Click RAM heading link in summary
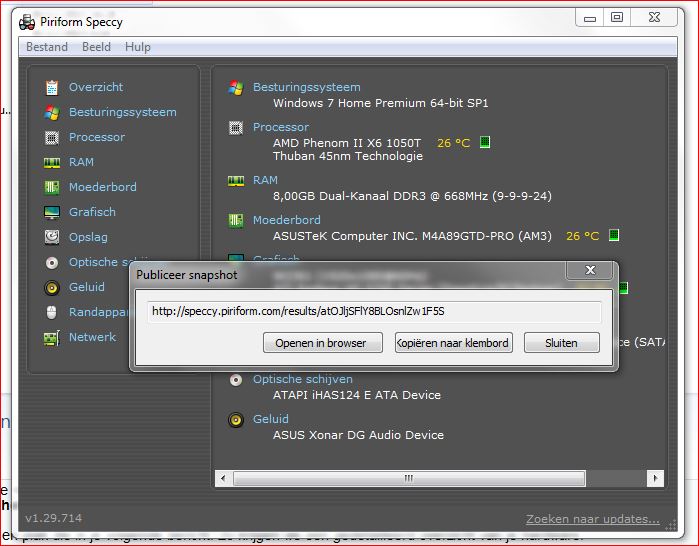Image resolution: width=699 pixels, height=546 pixels. [x=265, y=180]
